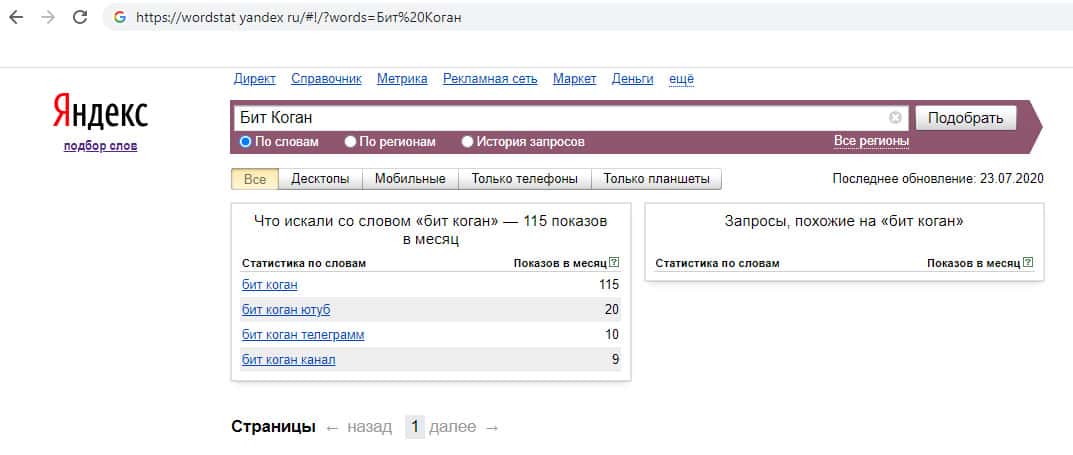The height and width of the screenshot is (455, 1073).
Task: Select the "По регионам" radio button
Action: [x=350, y=142]
